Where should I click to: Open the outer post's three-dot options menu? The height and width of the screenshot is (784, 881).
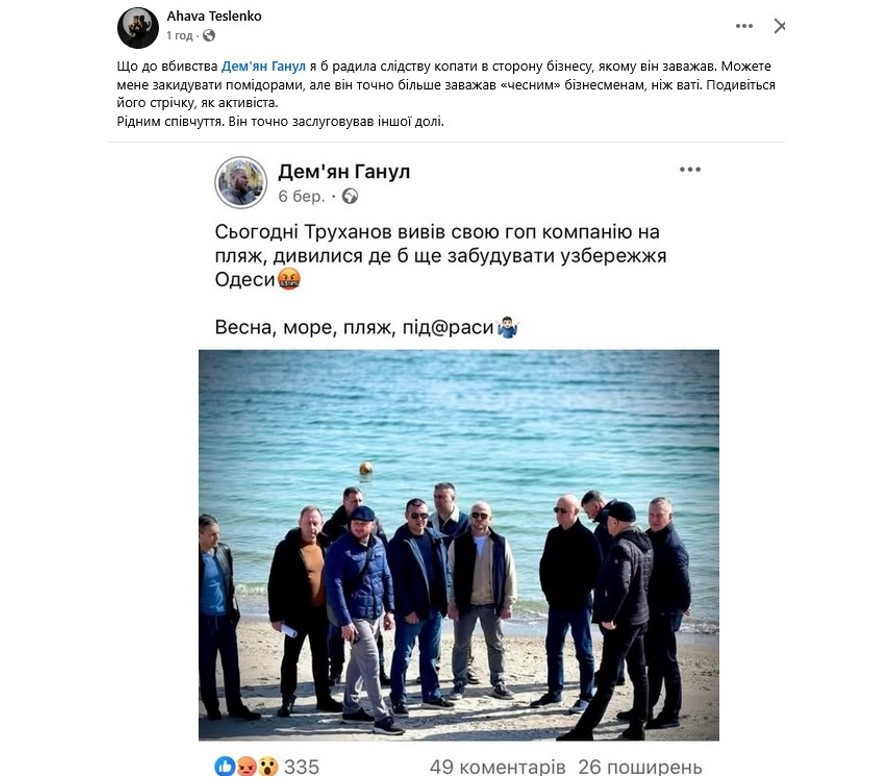coord(744,26)
